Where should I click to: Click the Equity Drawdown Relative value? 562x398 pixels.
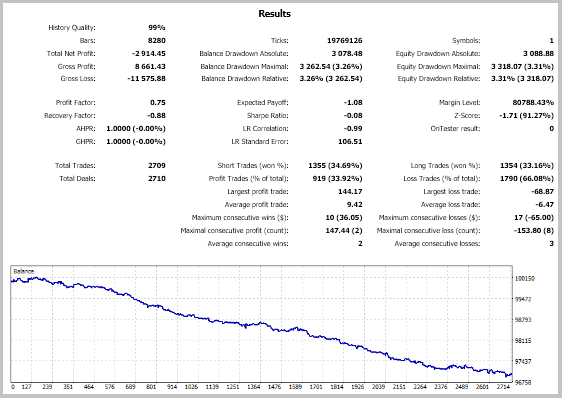pos(522,79)
